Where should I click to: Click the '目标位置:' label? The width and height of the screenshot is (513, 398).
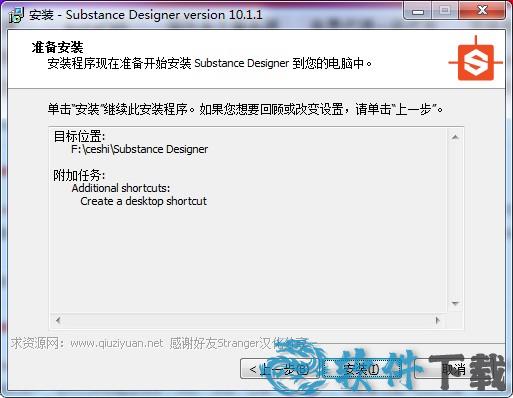pos(79,136)
